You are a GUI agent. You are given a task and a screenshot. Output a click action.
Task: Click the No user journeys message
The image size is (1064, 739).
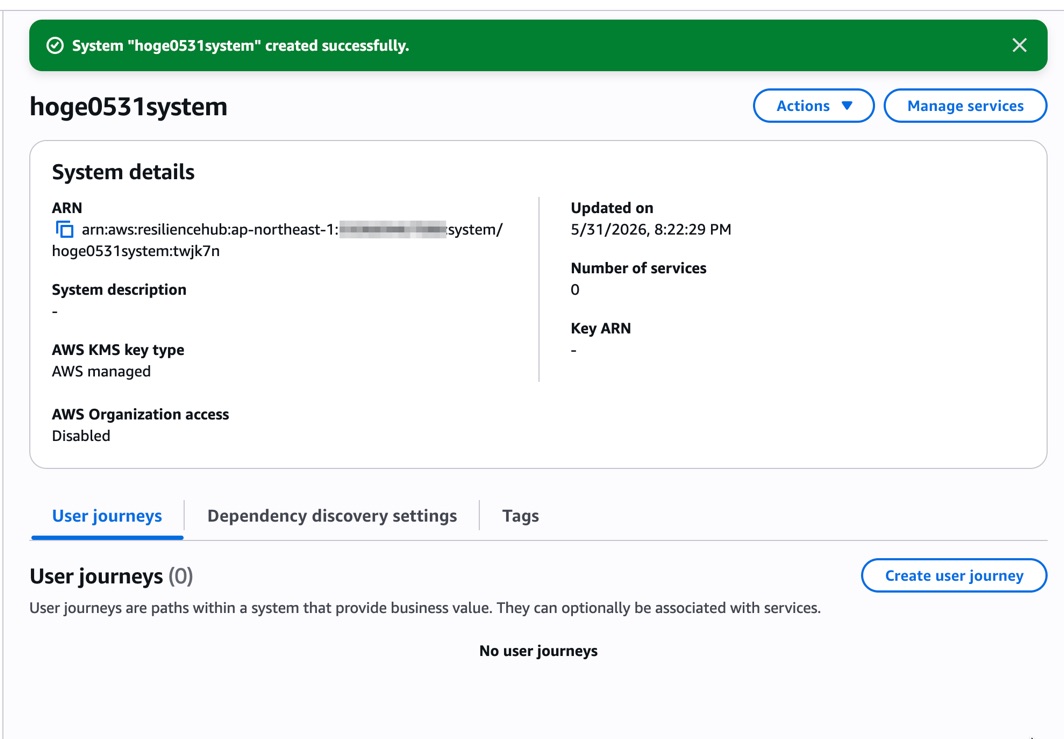[x=538, y=651]
